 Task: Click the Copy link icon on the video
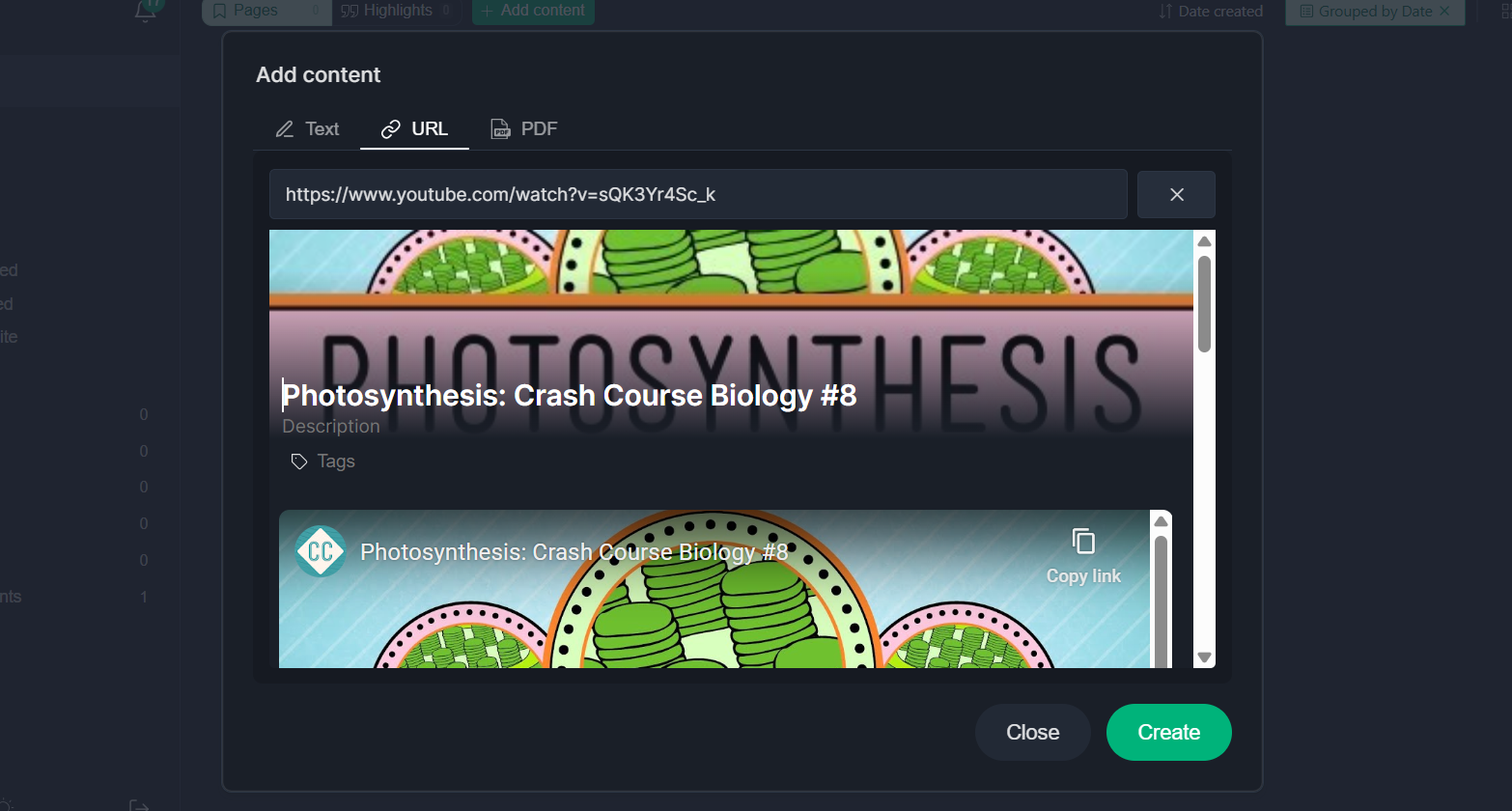1083,542
